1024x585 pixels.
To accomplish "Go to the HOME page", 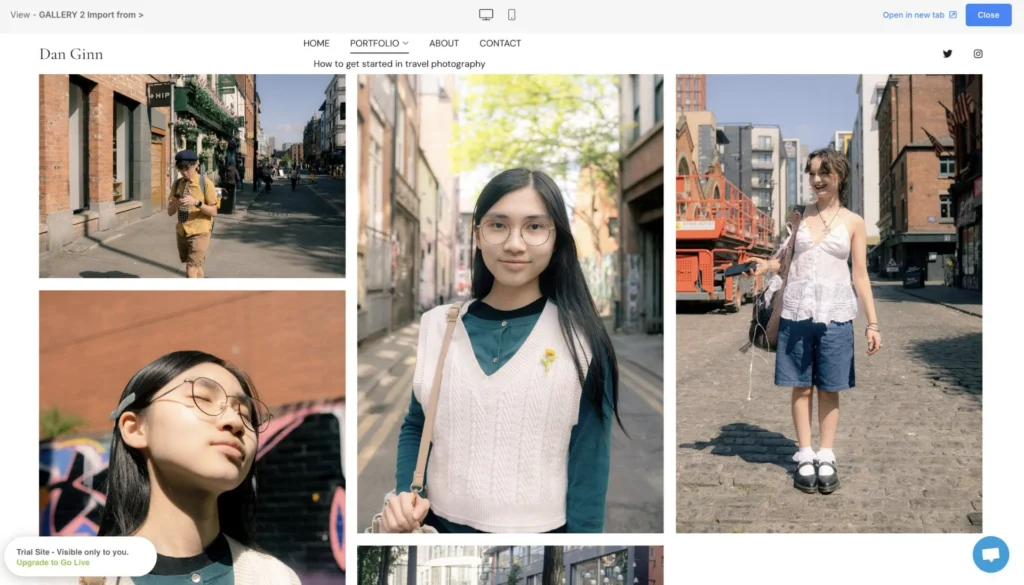I will 316,43.
